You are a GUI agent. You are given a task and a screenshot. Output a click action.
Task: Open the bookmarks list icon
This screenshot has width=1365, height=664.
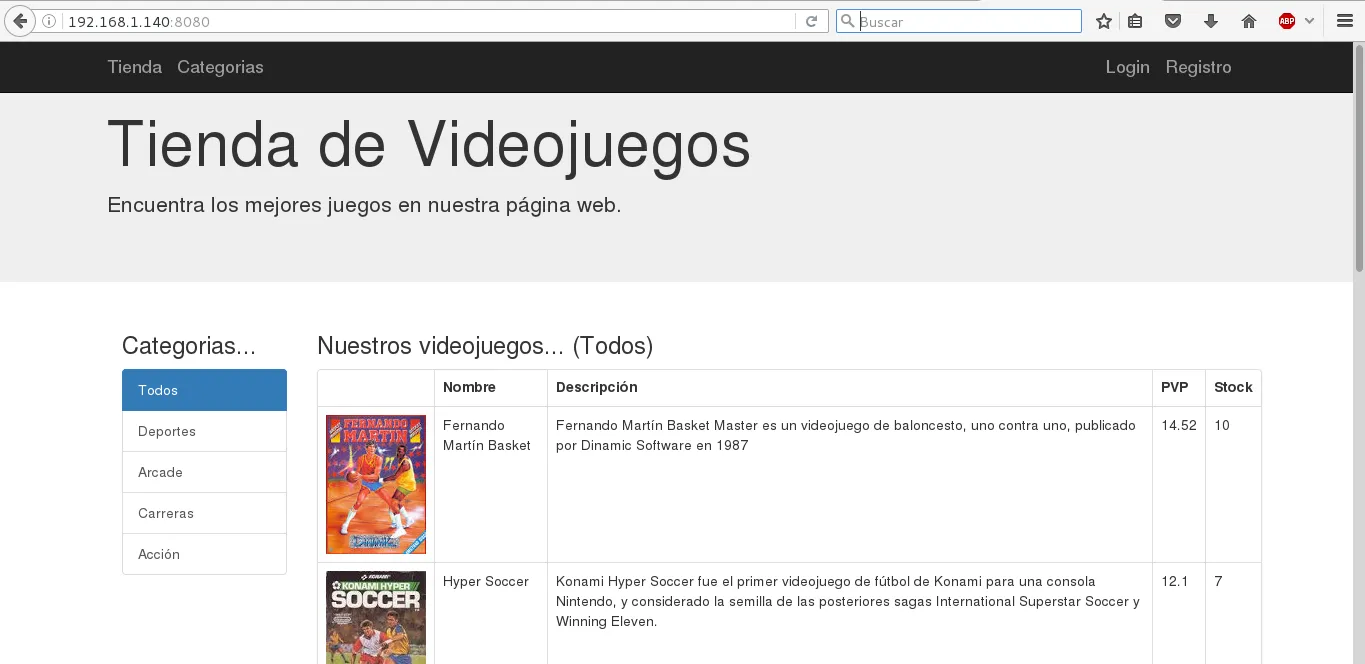click(x=1135, y=21)
